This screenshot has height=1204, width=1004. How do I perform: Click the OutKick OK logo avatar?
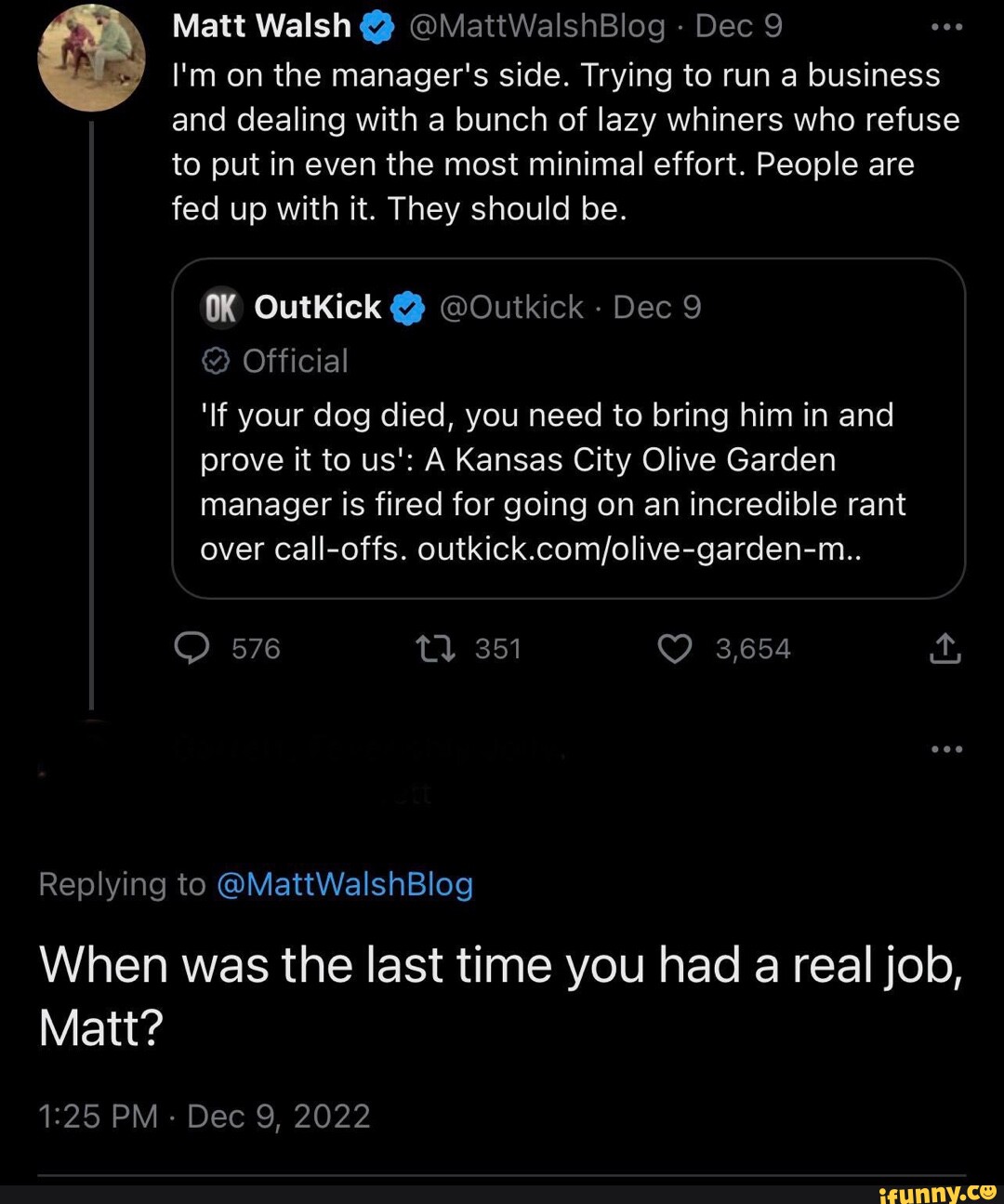click(x=221, y=308)
